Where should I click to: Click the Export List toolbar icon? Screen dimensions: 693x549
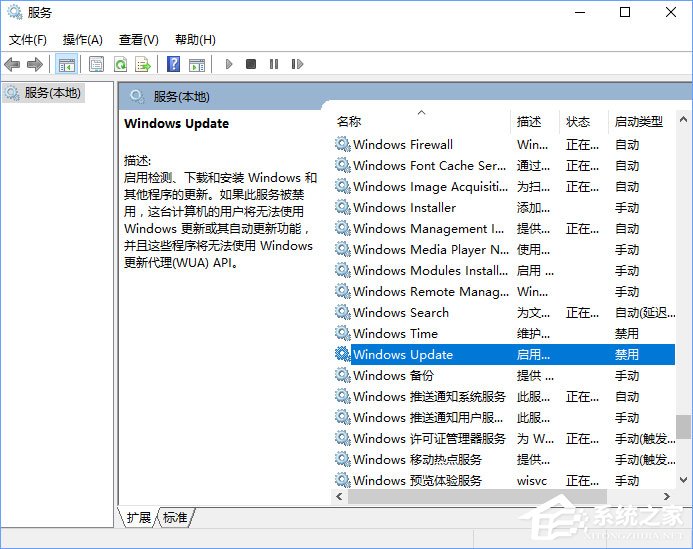143,65
